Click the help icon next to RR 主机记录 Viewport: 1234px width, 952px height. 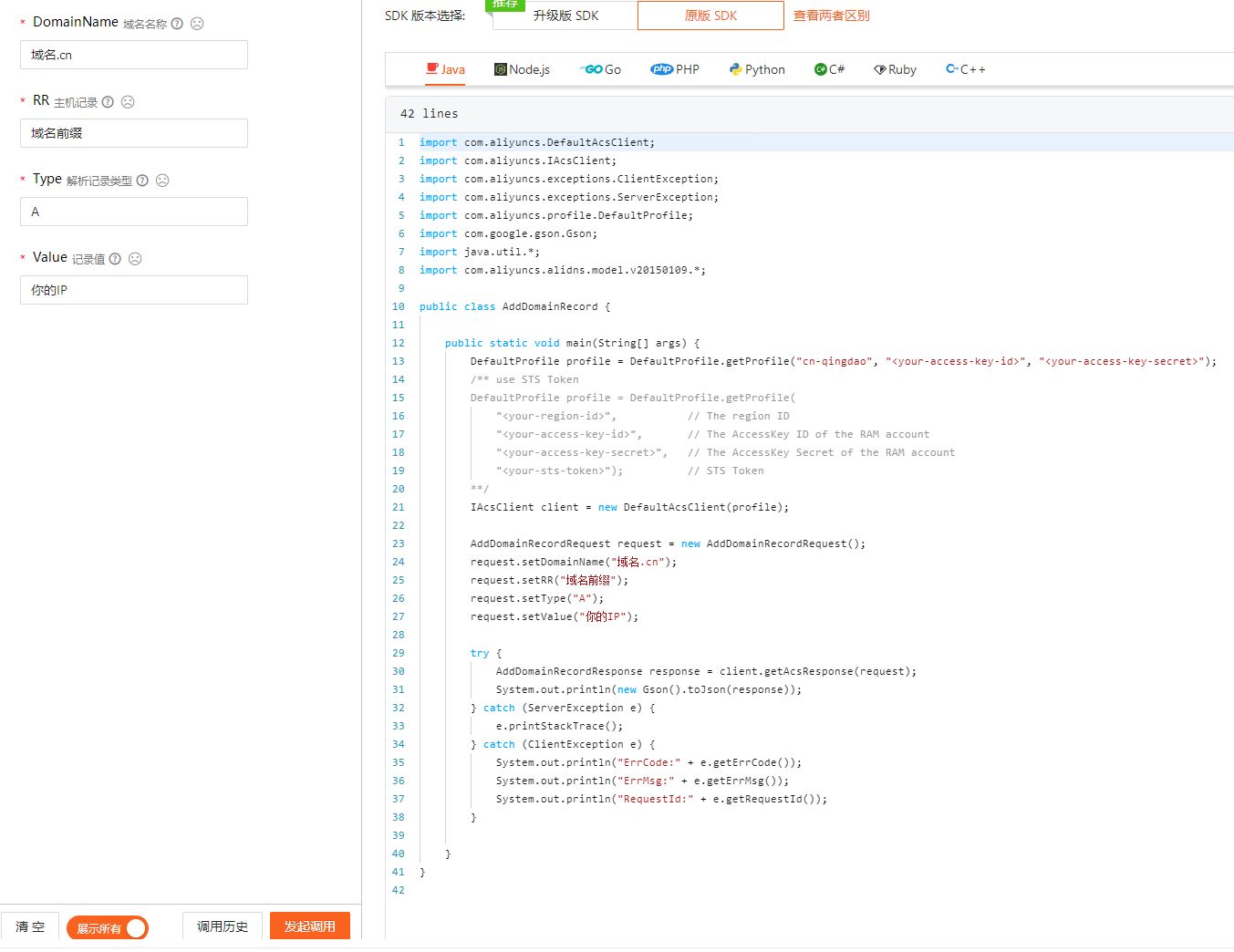pyautogui.click(x=108, y=102)
